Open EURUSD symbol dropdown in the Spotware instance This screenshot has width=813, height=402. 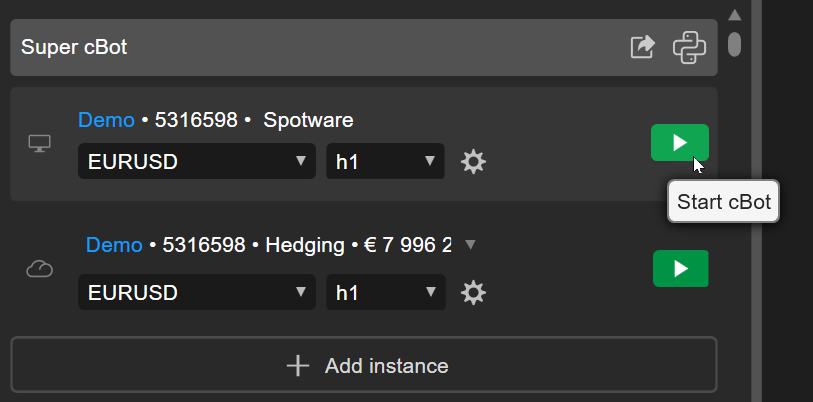[x=197, y=161]
